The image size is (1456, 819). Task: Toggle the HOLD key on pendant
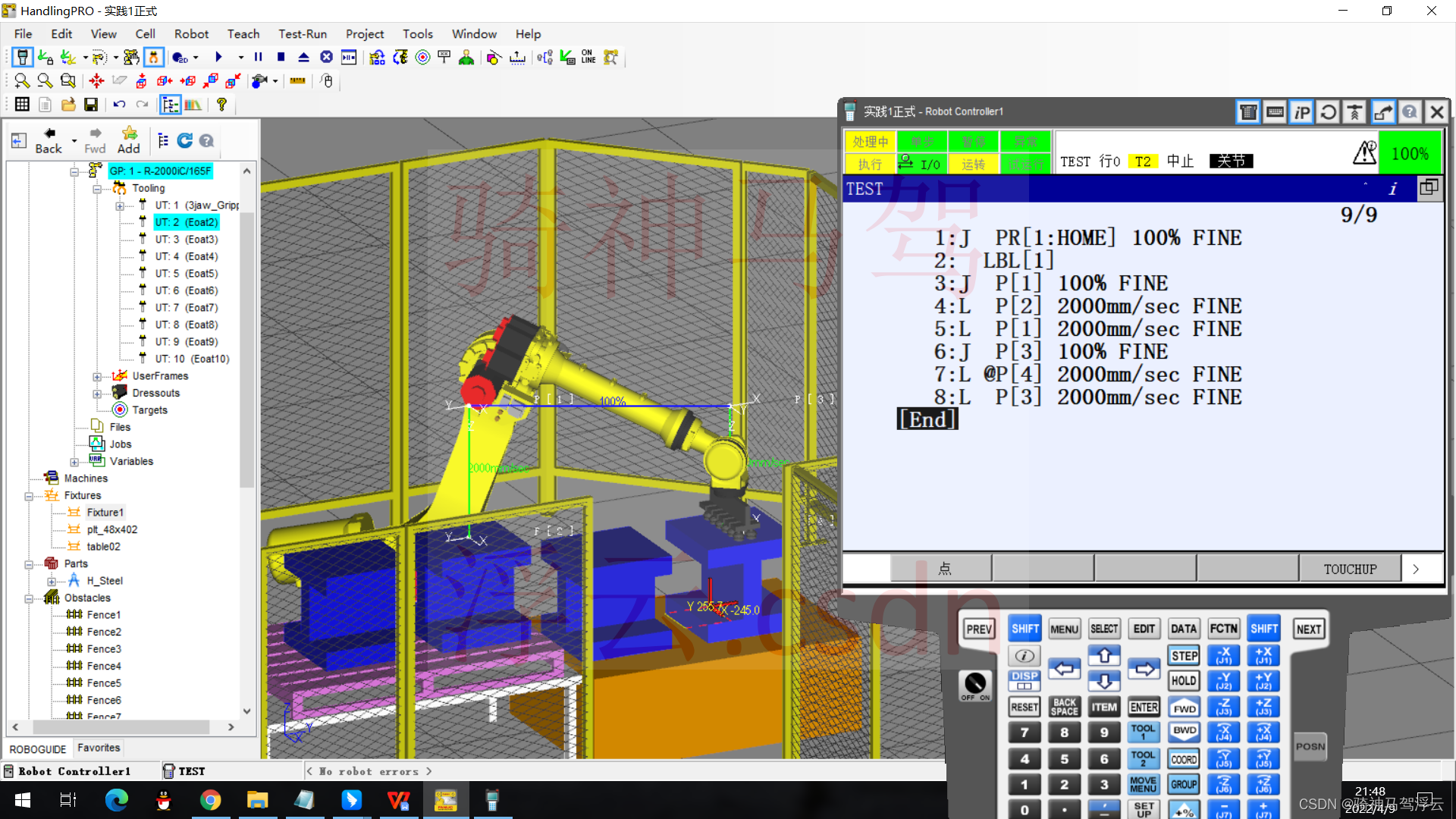tap(1184, 681)
